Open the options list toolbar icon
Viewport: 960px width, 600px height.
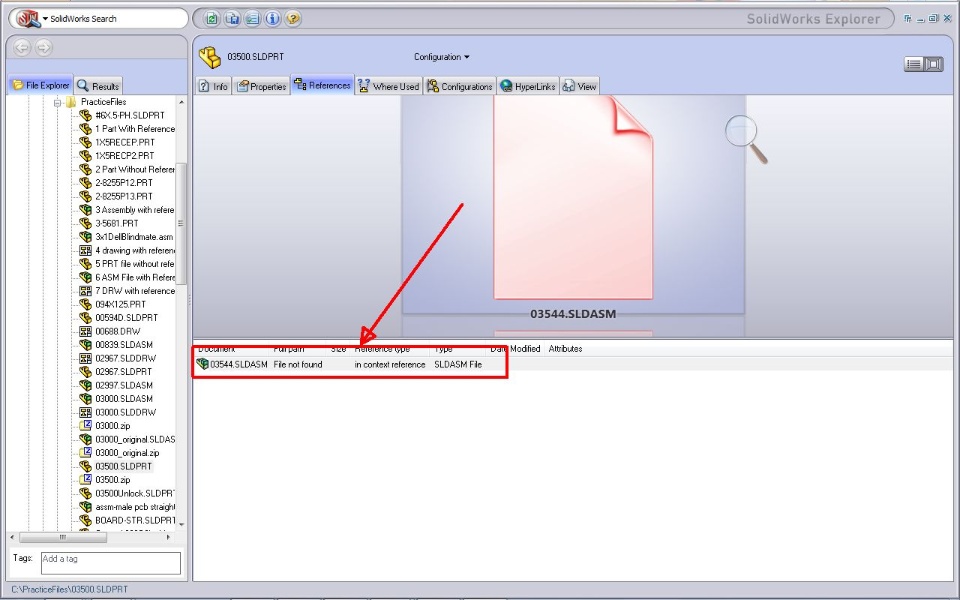pyautogui.click(x=252, y=18)
